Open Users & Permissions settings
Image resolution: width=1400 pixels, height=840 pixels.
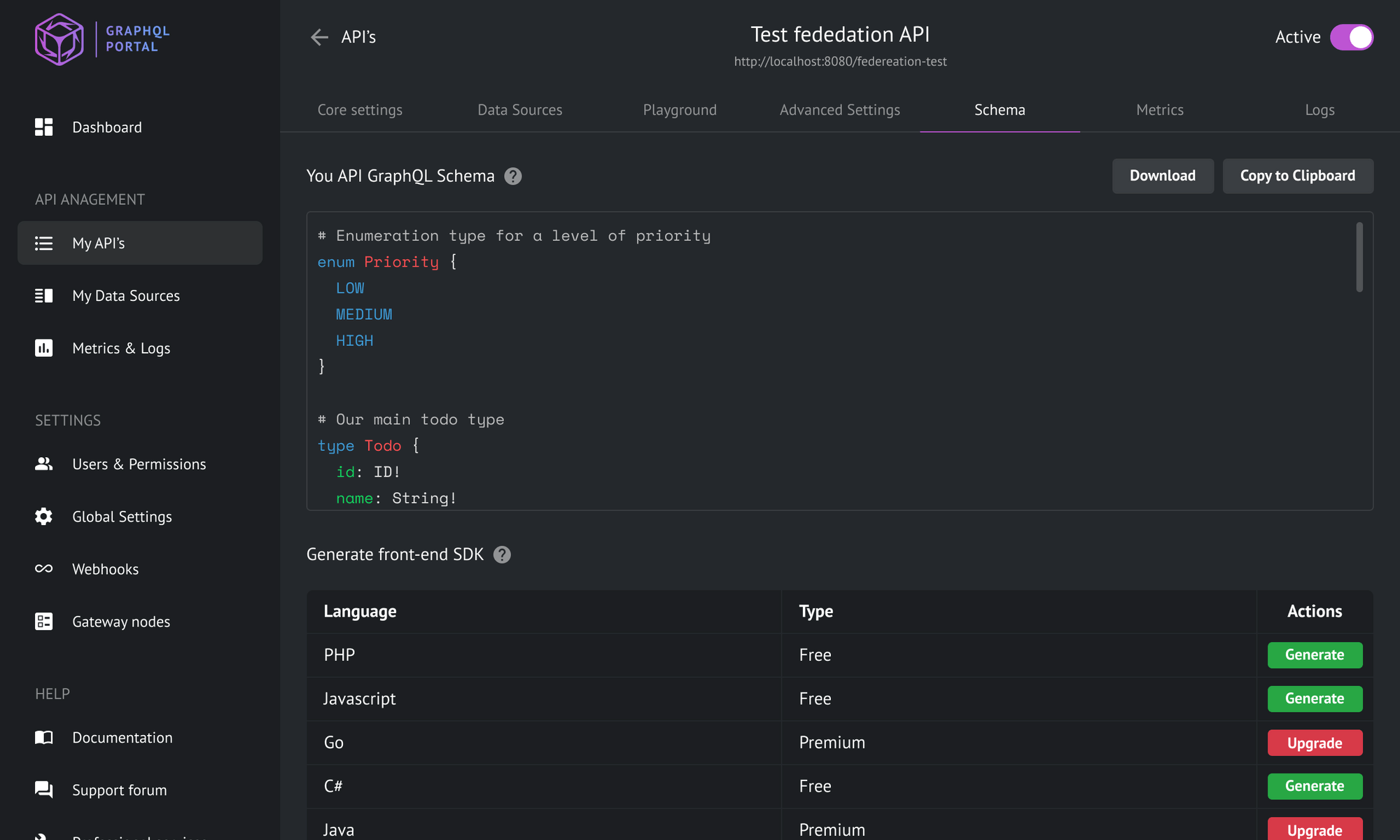click(139, 463)
